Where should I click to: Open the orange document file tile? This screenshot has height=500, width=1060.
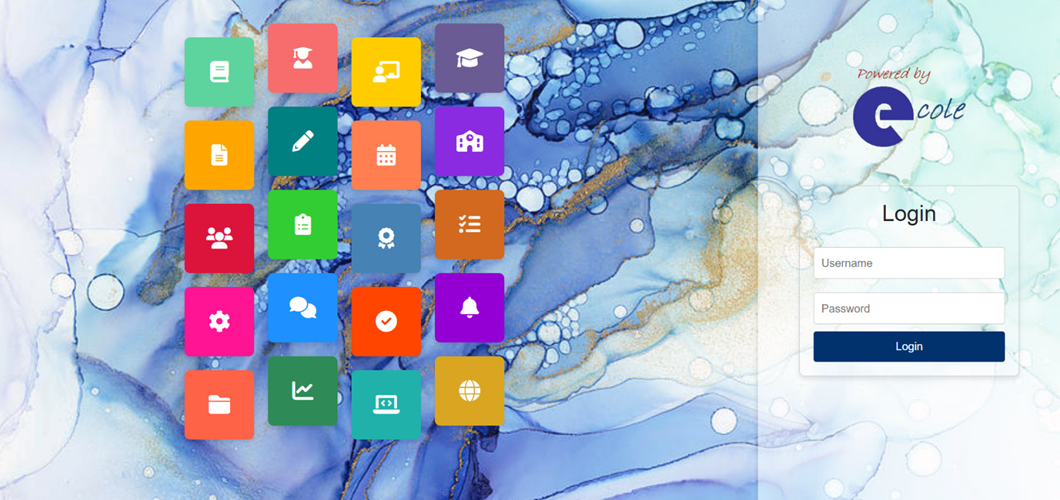pos(219,155)
